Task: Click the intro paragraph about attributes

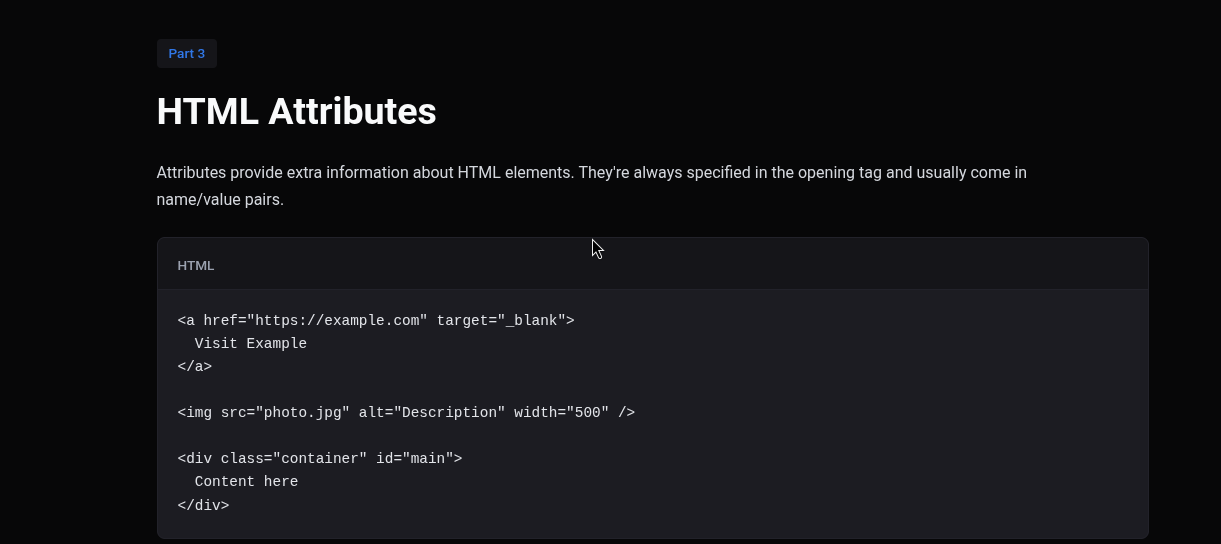Action: pyautogui.click(x=590, y=173)
